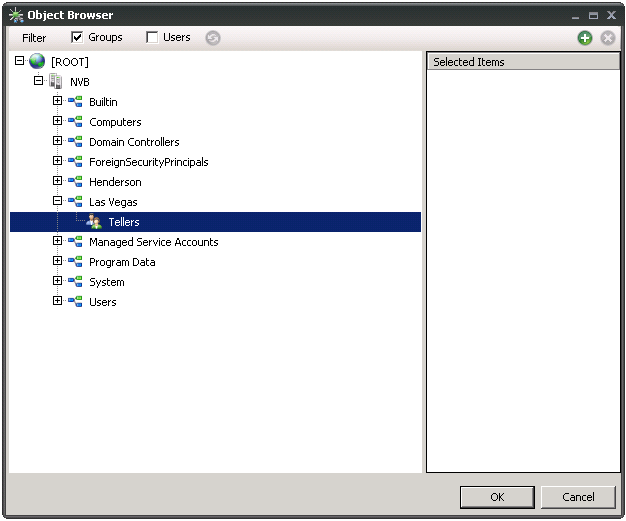Click the Cancel button

(578, 497)
